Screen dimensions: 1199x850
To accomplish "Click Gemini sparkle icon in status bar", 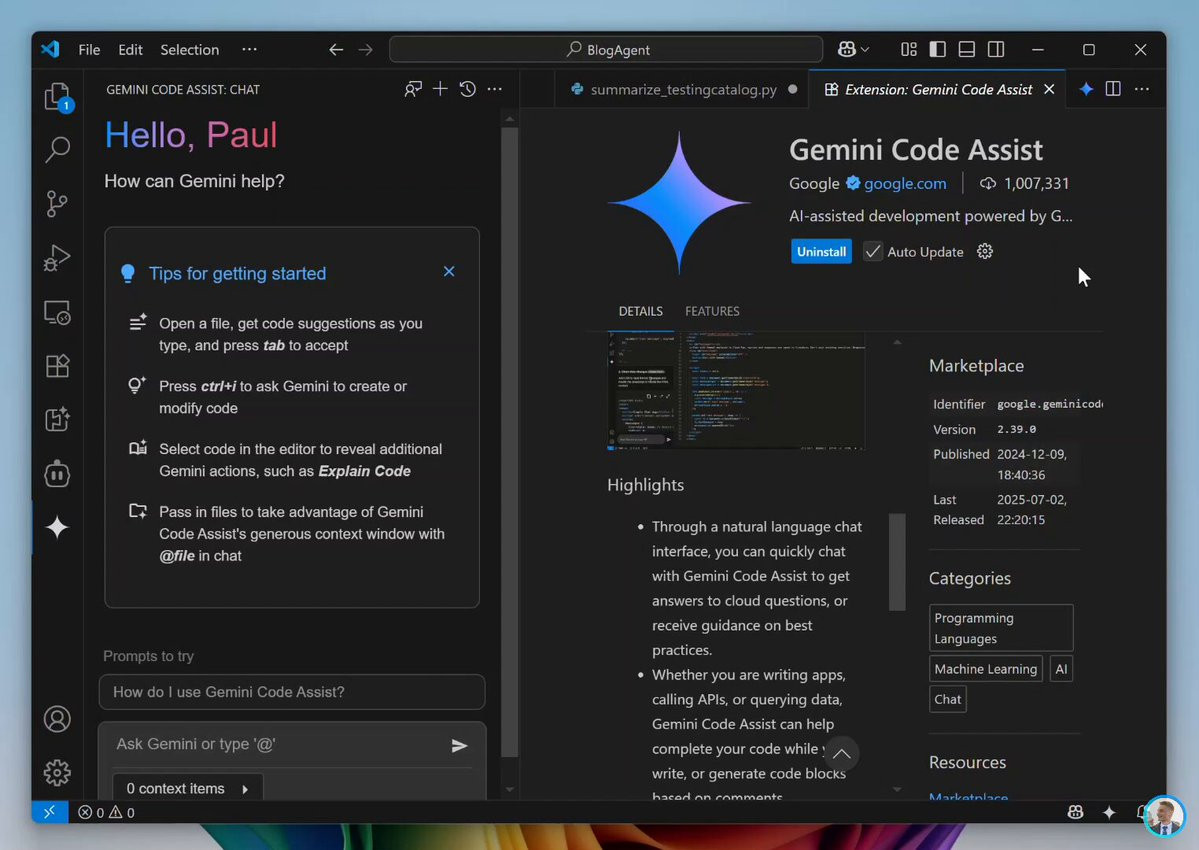I will pos(1109,813).
